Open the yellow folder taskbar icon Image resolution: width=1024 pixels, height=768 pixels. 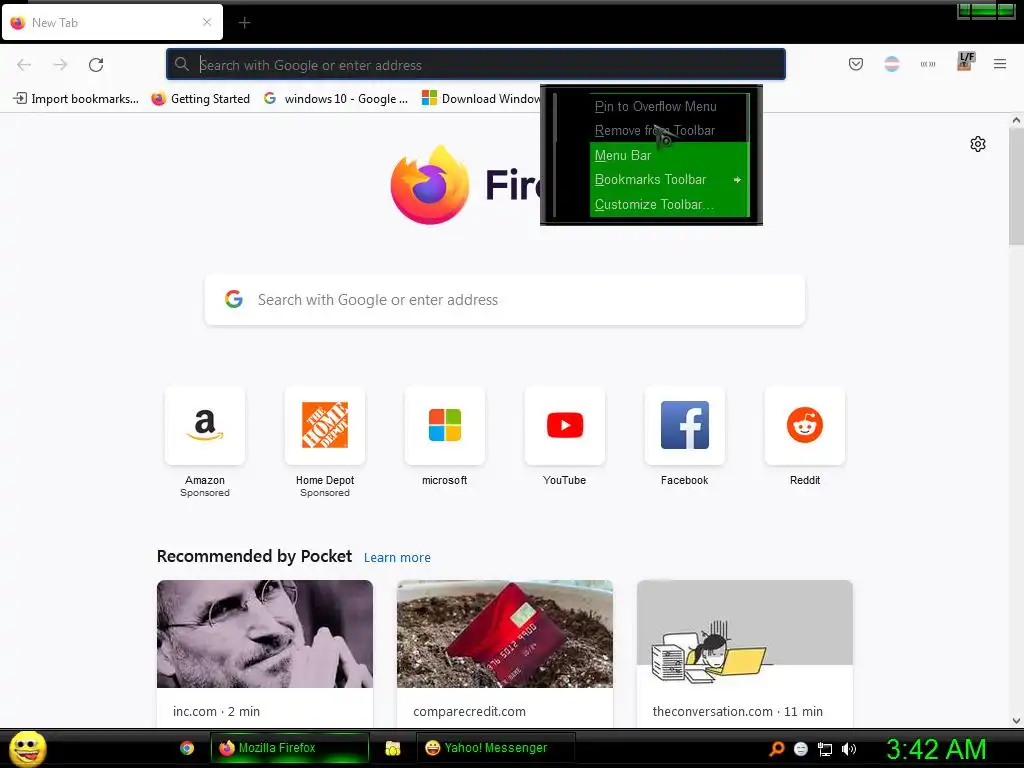392,748
